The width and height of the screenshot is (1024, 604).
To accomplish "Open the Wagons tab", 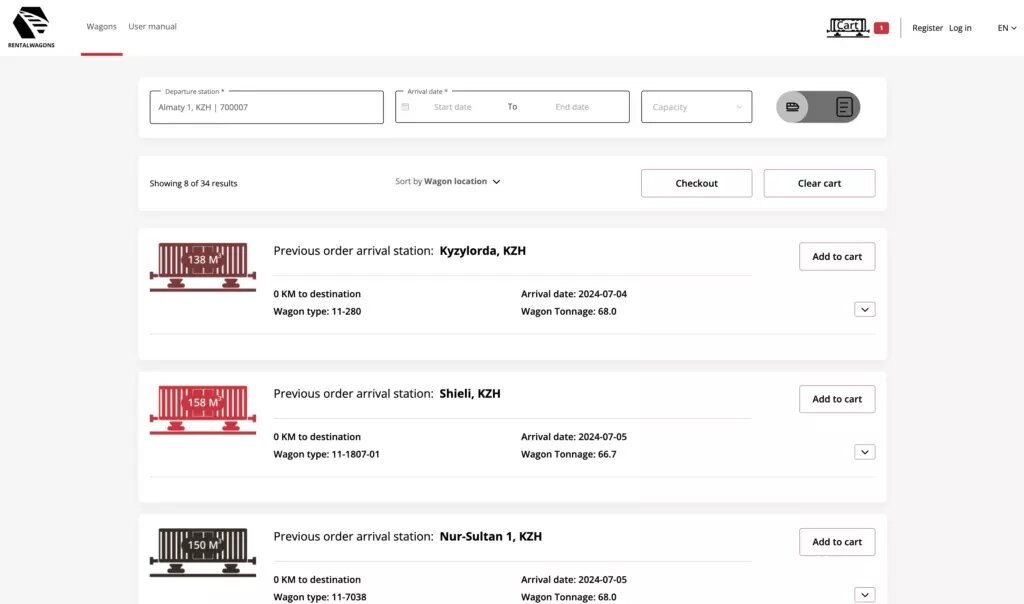I will pos(101,27).
